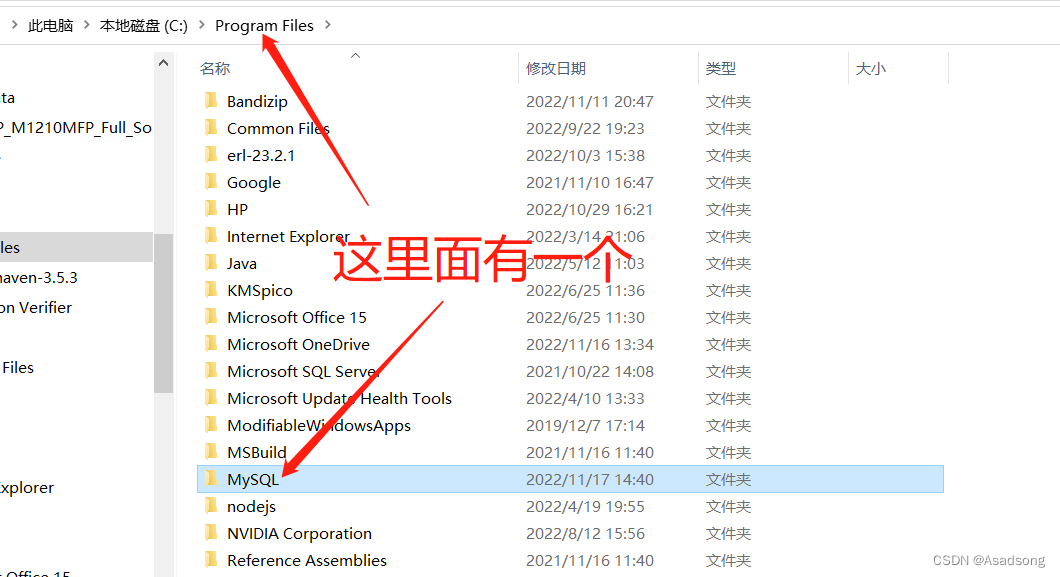Click date 2022/8/12 15:56 of NVIDIA
Viewport: 1060px width, 577px height.
pyautogui.click(x=585, y=534)
